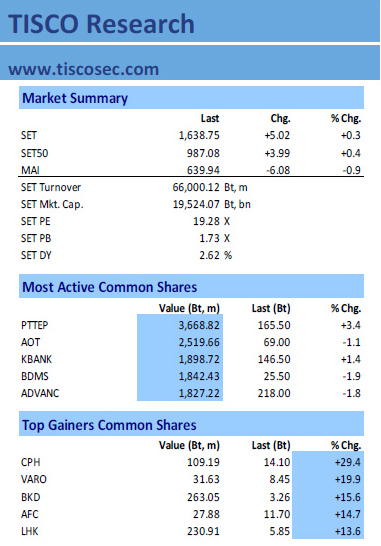Click the MAI index change -6.08
The width and height of the screenshot is (381, 546).
[x=278, y=170]
